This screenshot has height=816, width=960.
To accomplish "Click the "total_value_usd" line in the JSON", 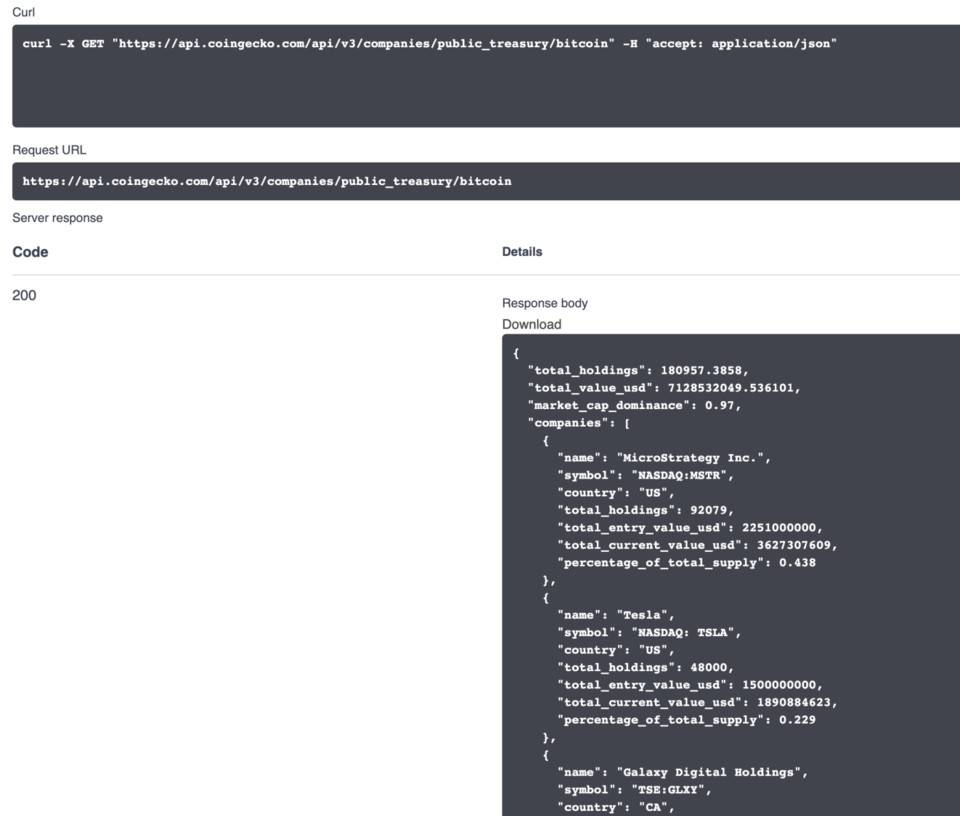I will 663,388.
